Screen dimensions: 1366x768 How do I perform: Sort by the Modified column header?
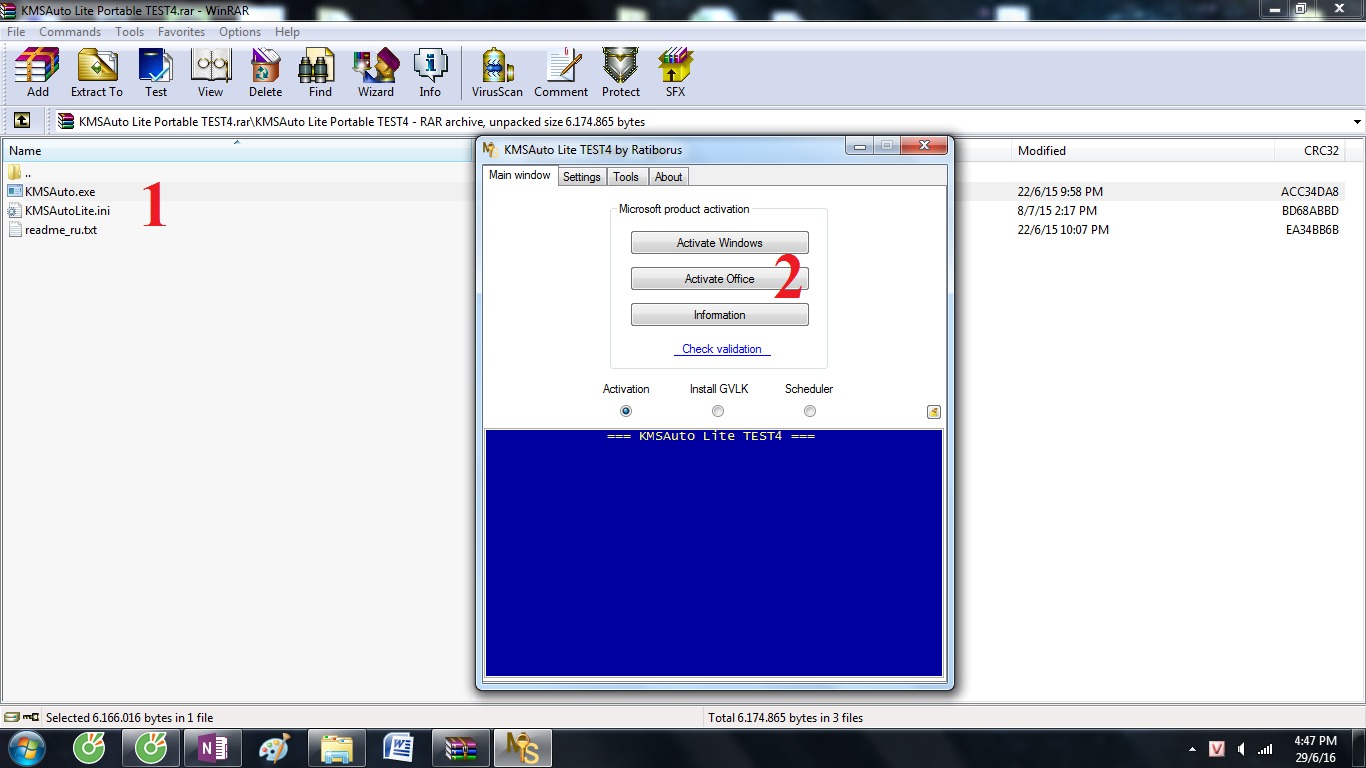(x=1143, y=151)
